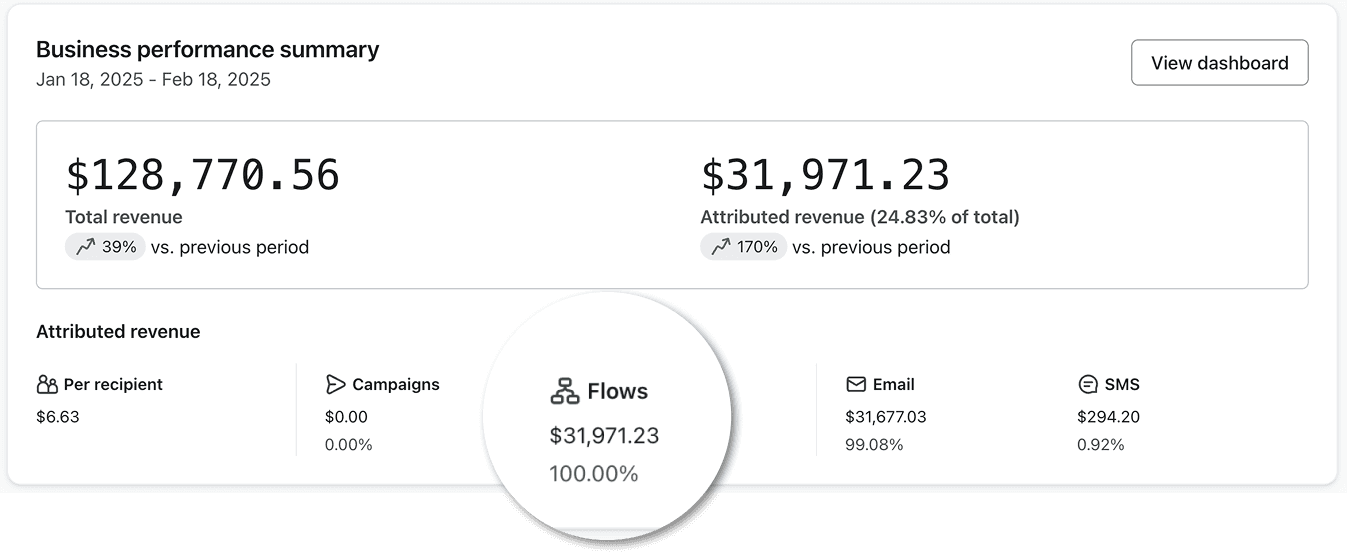Click the Flows hierarchy icon
The width and height of the screenshot is (1347, 554).
565,391
